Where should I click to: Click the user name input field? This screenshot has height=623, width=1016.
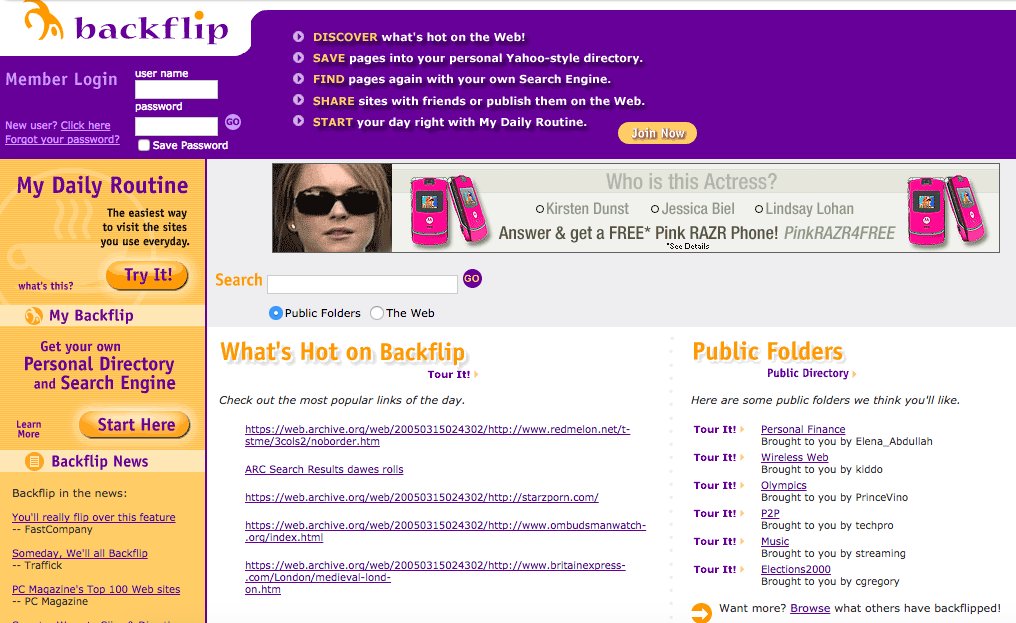pyautogui.click(x=176, y=89)
